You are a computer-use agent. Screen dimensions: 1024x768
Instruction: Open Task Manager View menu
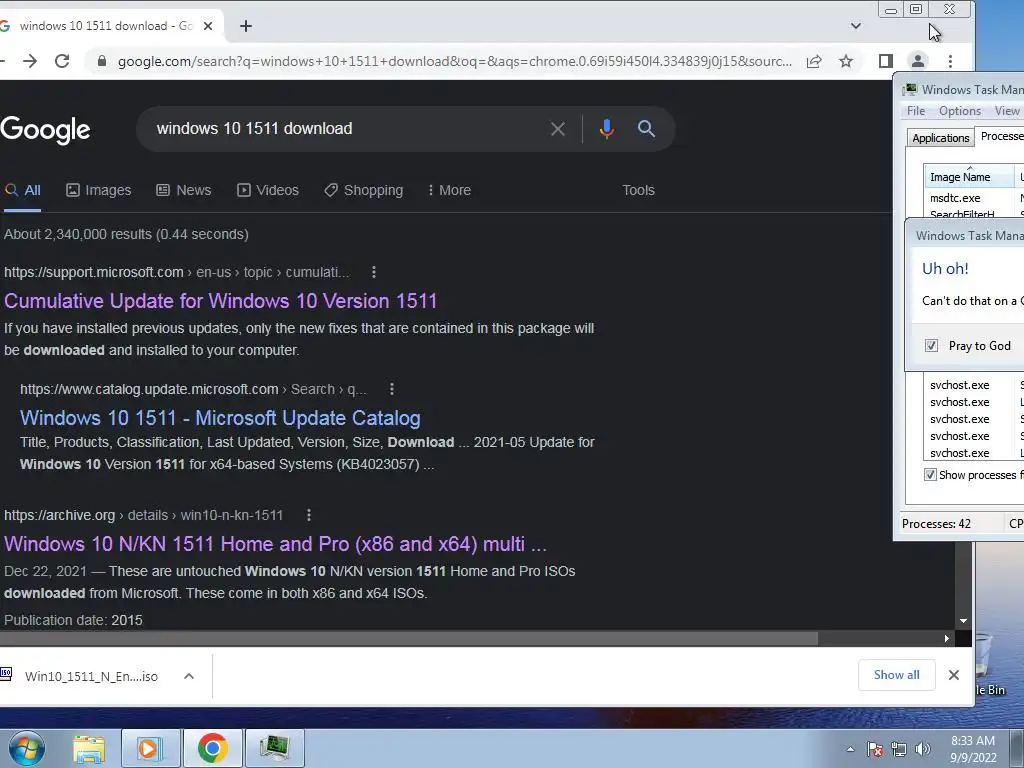[x=1006, y=111]
